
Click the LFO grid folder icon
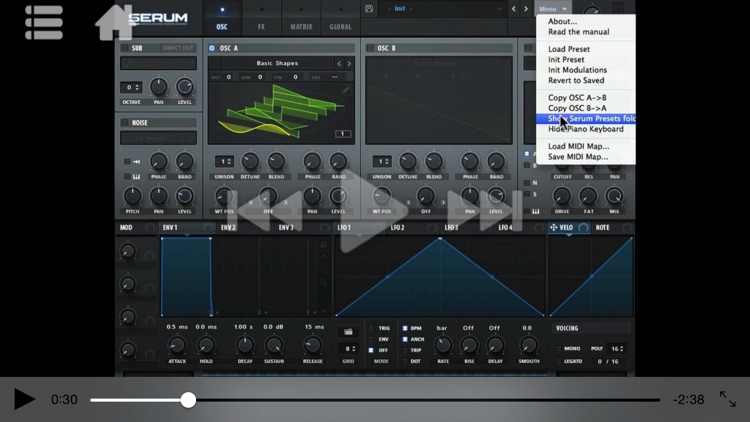tap(348, 332)
